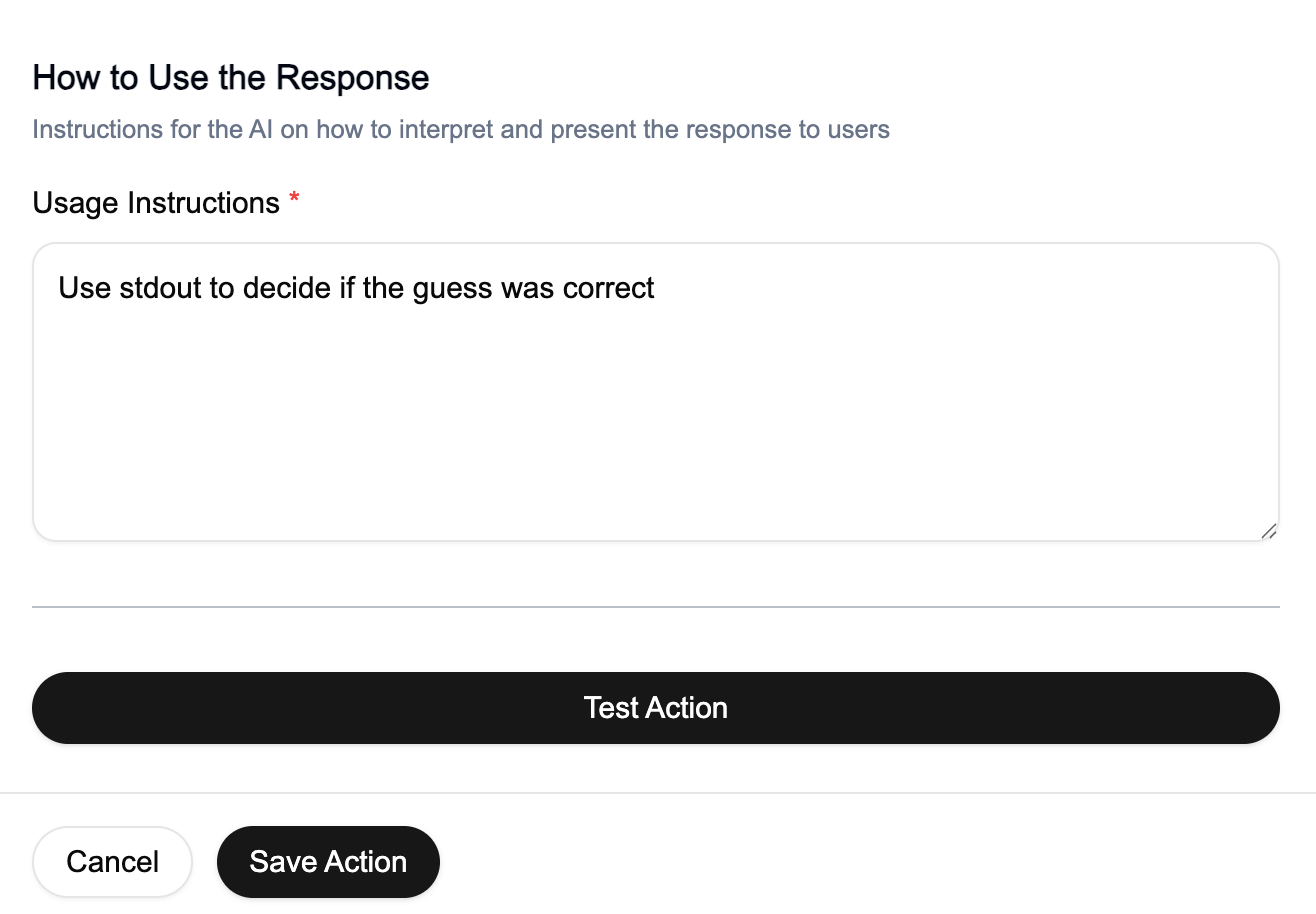Click the 'How to Use the Response' heading
1316x914 pixels.
click(230, 77)
